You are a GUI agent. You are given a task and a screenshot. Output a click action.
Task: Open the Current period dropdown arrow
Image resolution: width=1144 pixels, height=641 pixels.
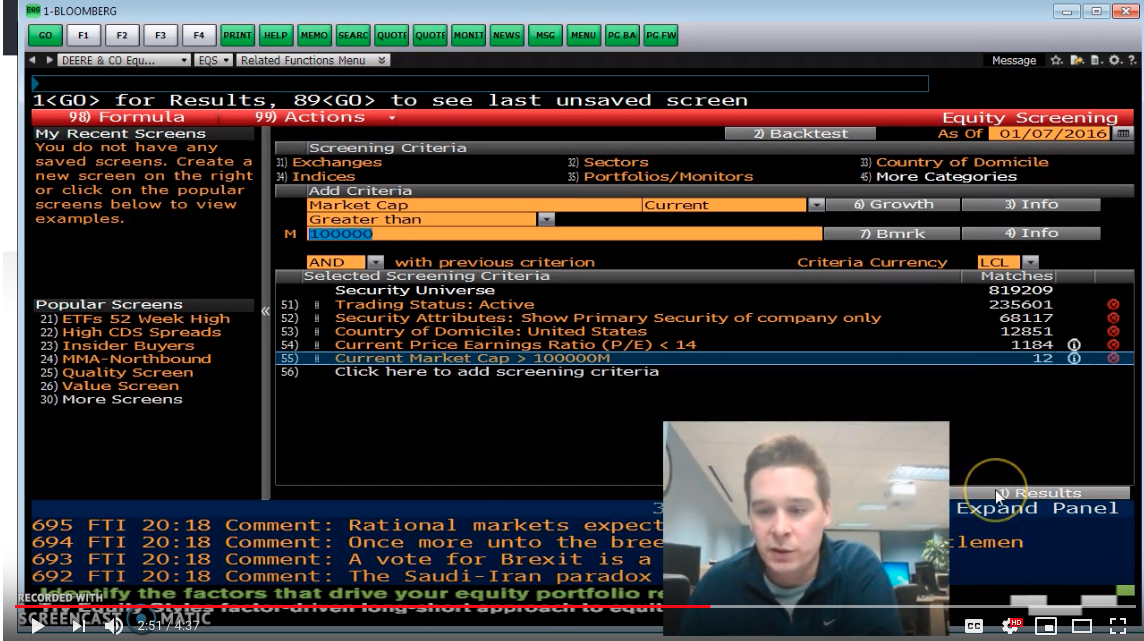816,205
